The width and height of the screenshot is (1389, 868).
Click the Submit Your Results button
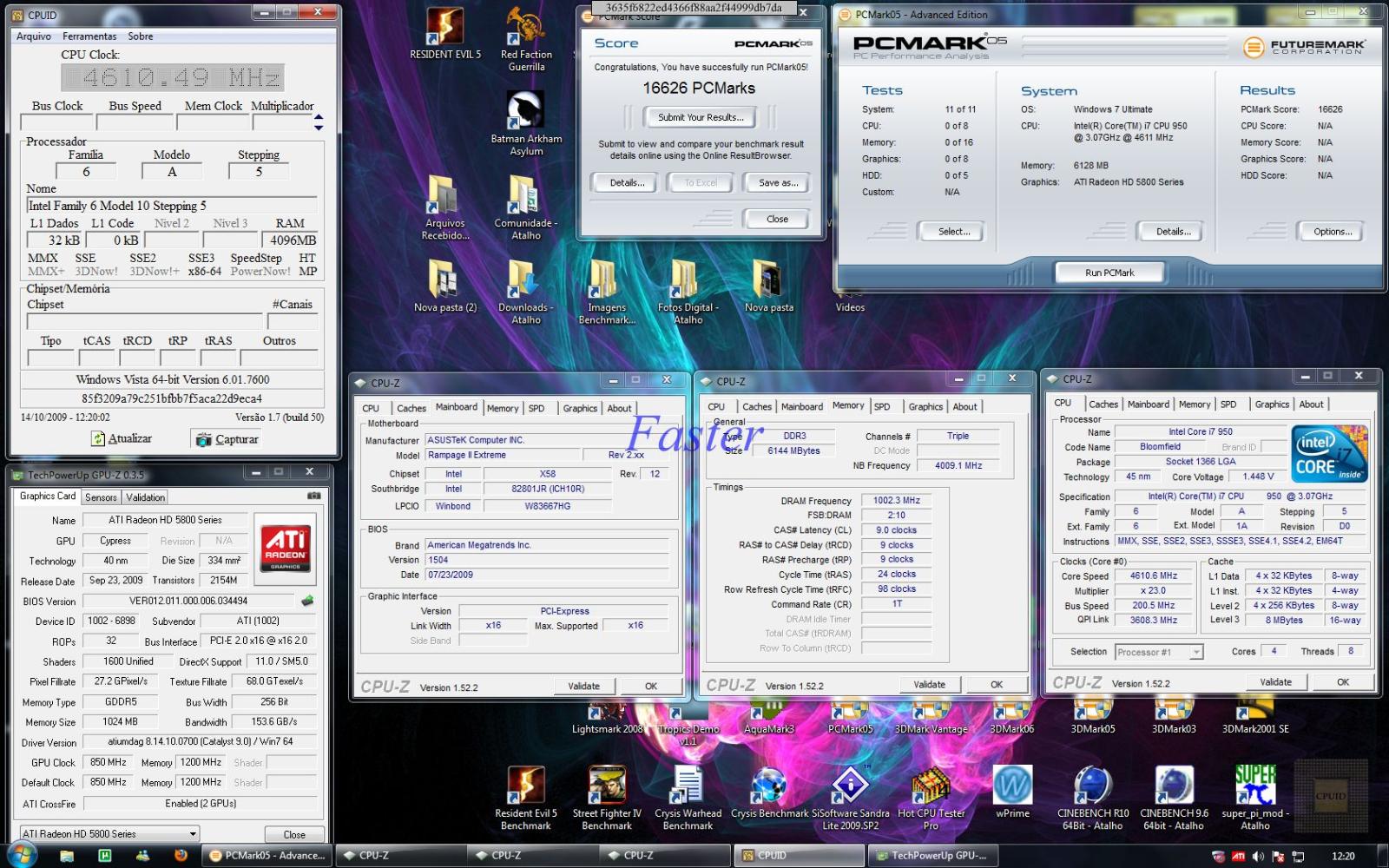click(x=700, y=117)
